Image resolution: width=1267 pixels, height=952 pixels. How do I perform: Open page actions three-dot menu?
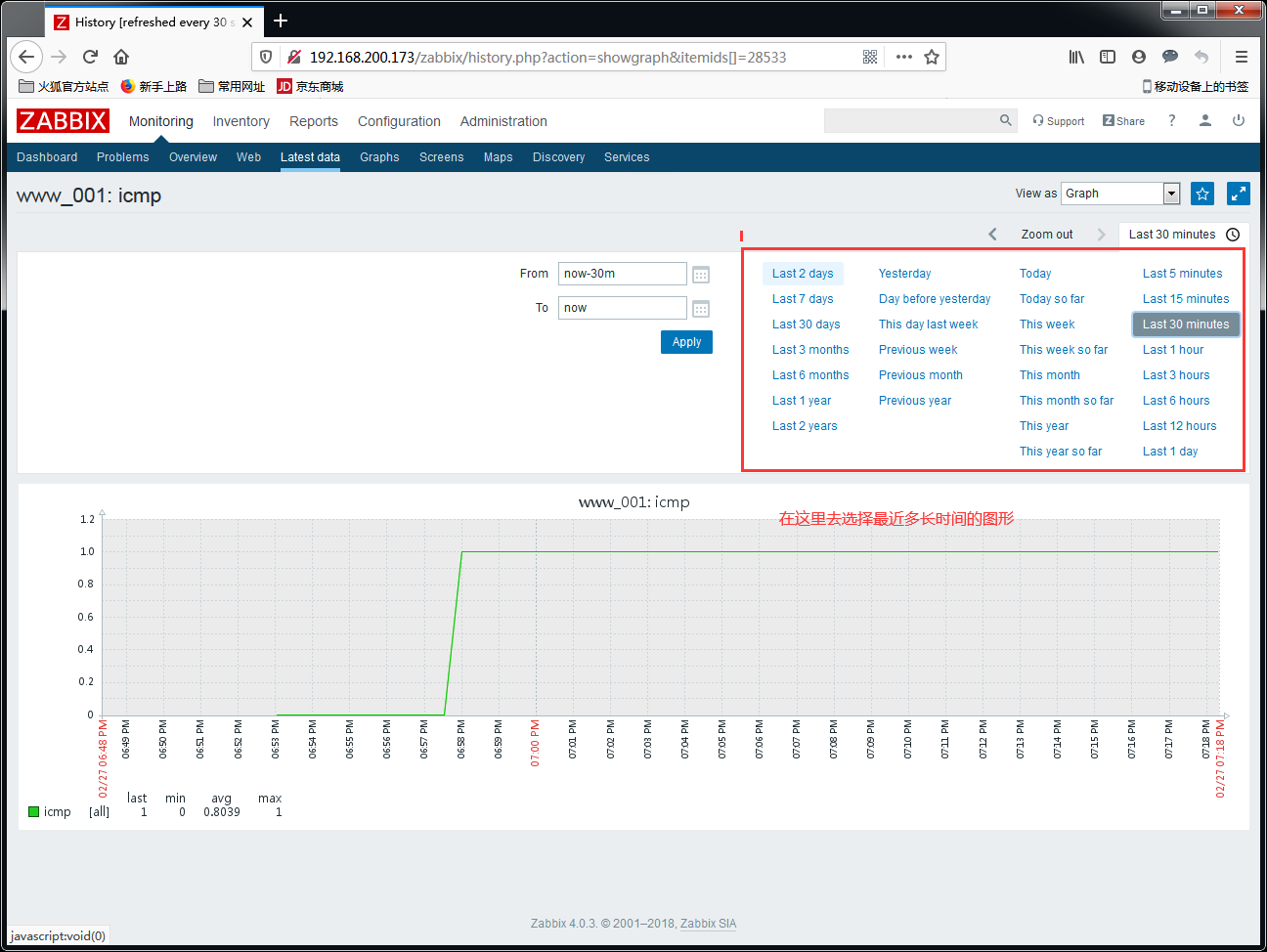904,57
